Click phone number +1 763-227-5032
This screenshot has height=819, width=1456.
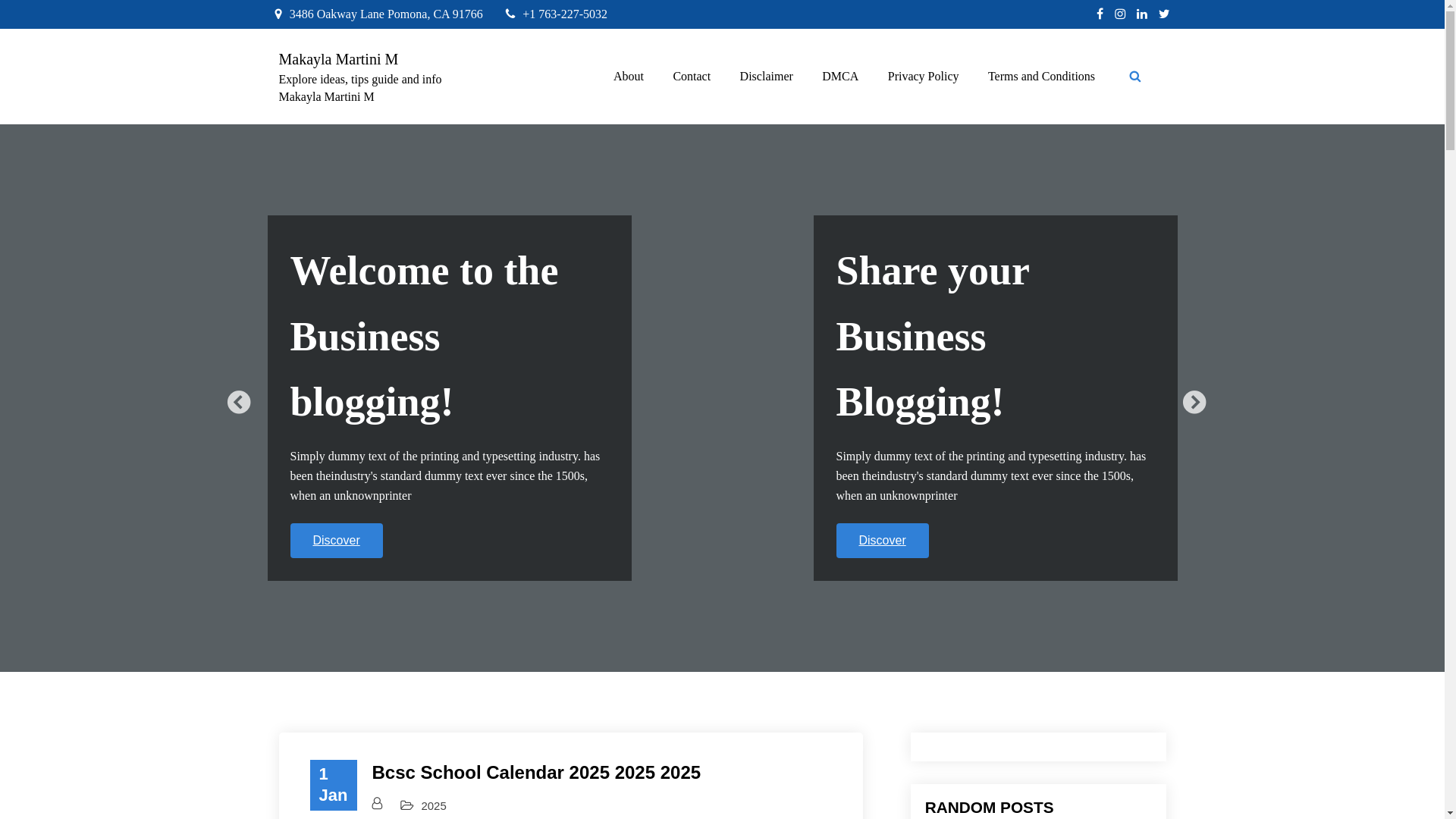tap(565, 14)
